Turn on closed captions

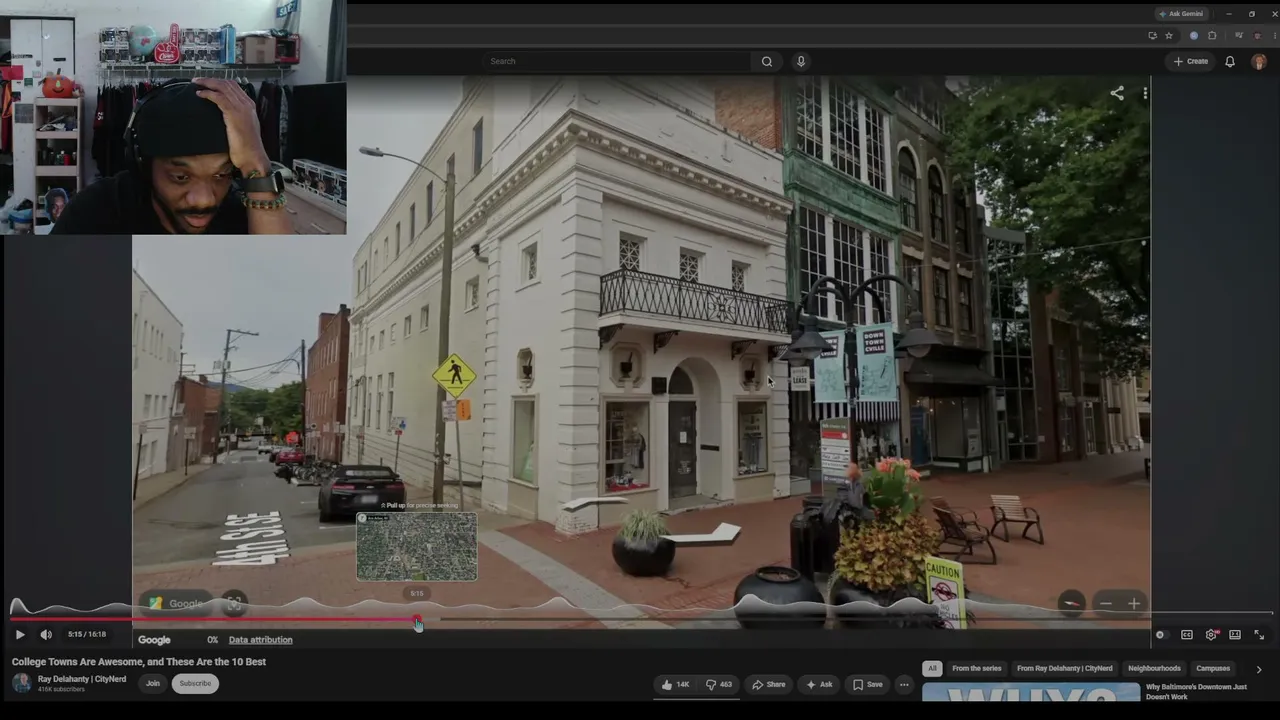1187,635
